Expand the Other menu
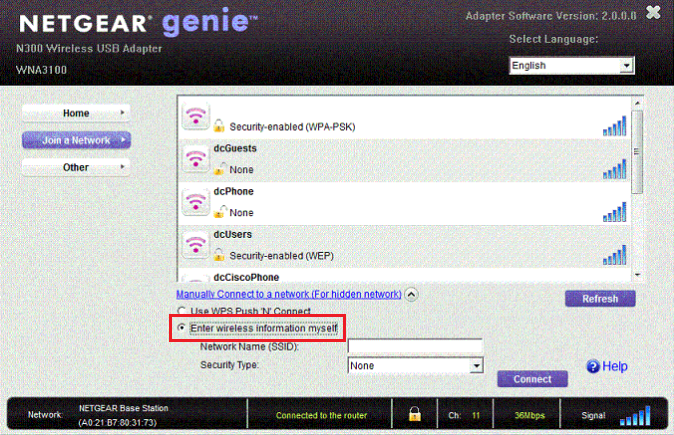This screenshot has width=674, height=435. 76,167
